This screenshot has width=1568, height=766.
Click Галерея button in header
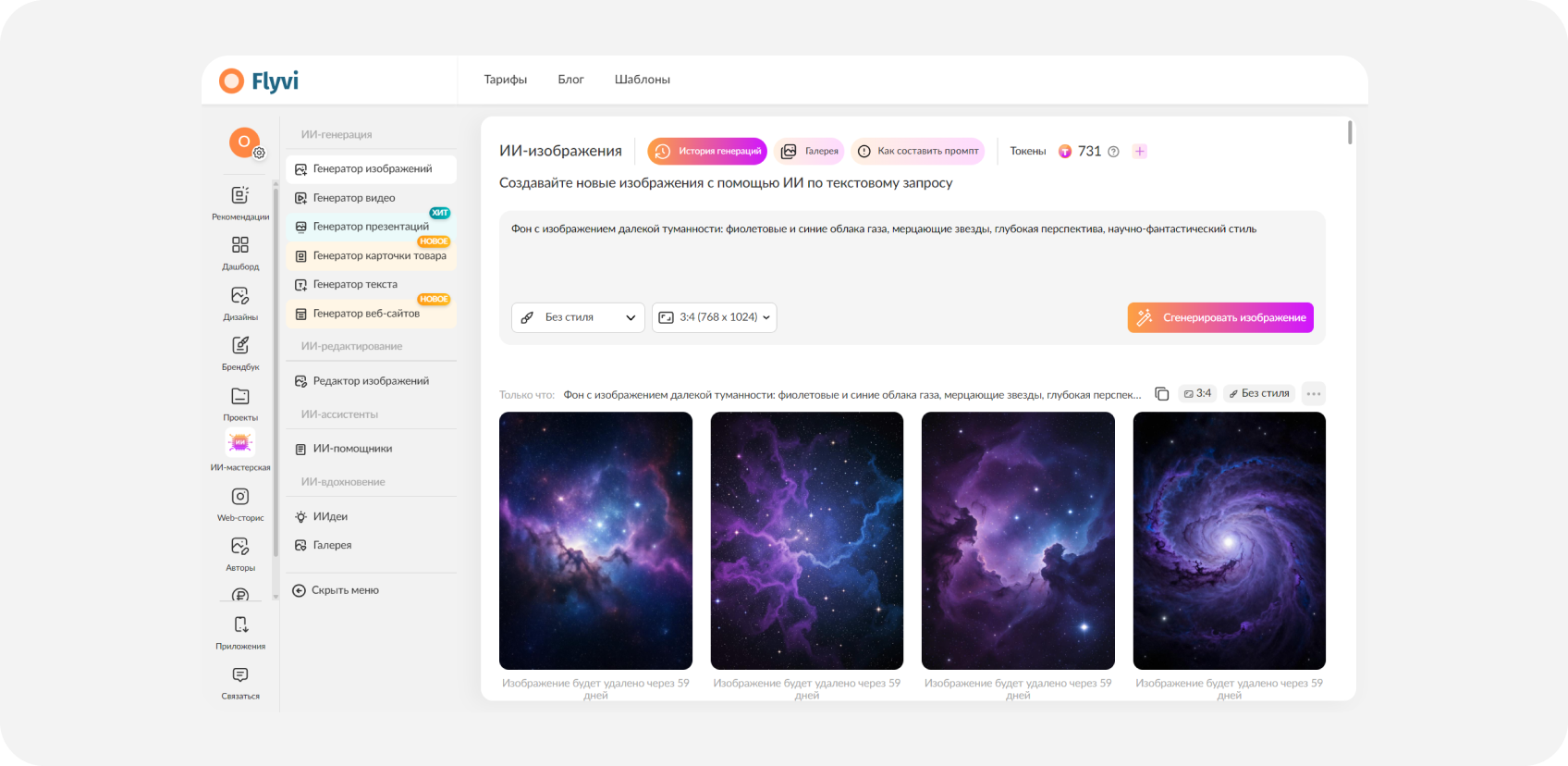coord(810,151)
